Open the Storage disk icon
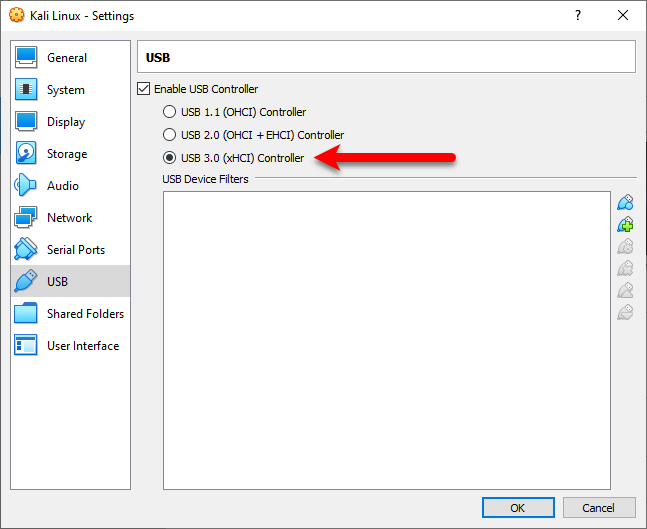Viewport: 647px width, 529px height. click(26, 153)
